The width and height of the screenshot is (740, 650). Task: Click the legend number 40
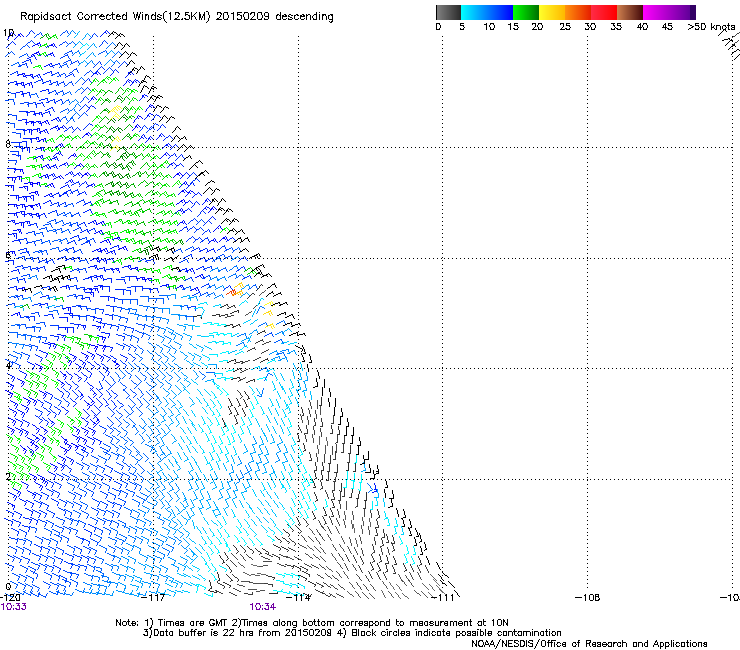(x=642, y=27)
